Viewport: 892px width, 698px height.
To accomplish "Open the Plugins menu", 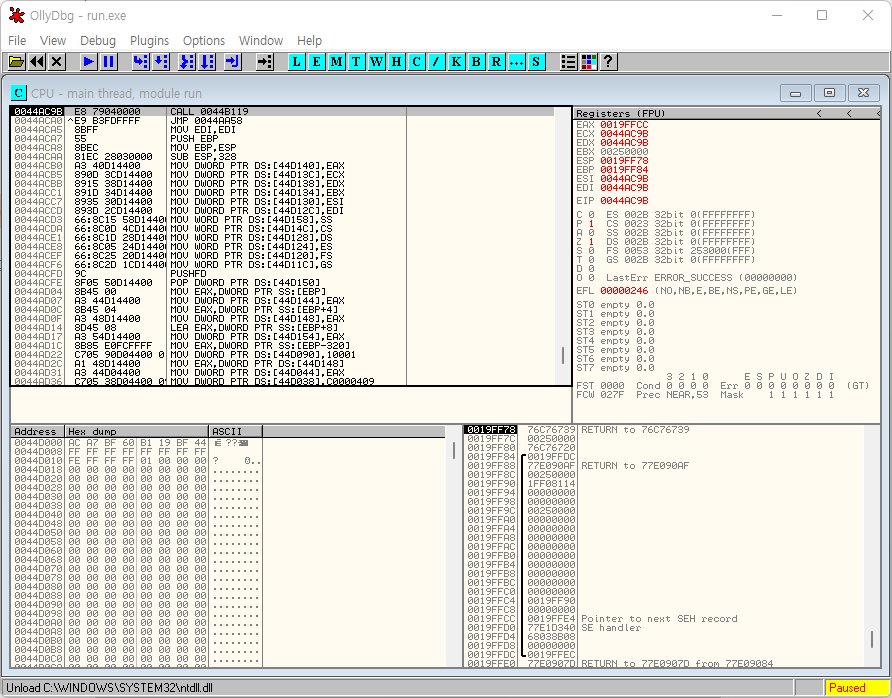I will pyautogui.click(x=149, y=40).
